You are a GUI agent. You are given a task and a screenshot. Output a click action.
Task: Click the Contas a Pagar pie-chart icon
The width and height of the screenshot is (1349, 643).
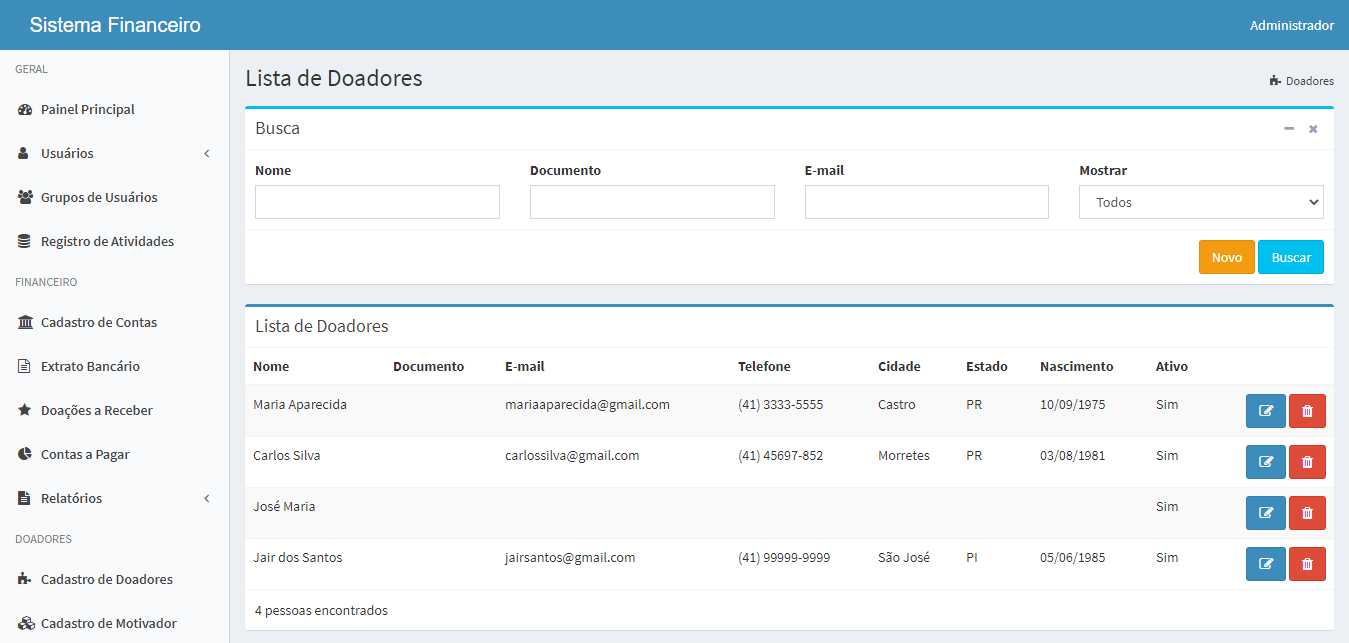[25, 455]
